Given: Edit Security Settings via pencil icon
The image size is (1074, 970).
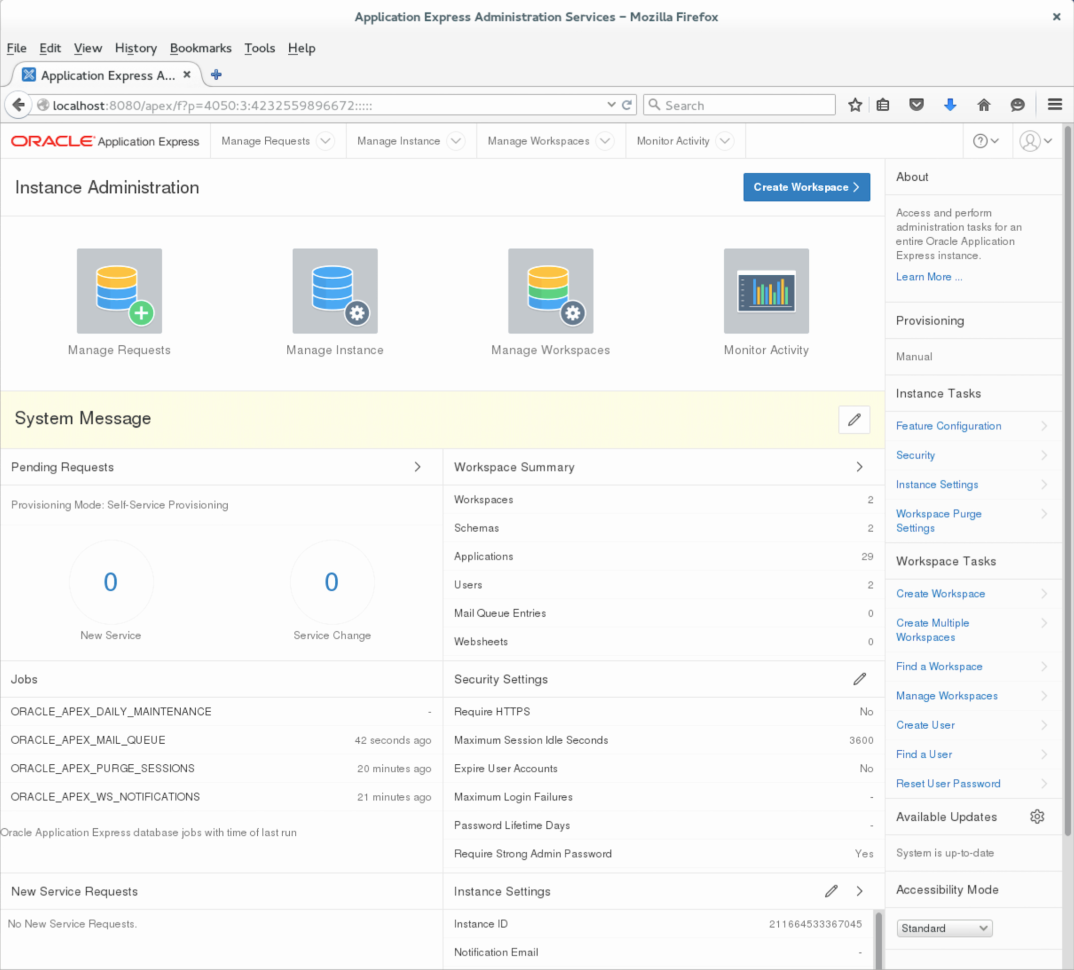Looking at the screenshot, I should [x=859, y=679].
